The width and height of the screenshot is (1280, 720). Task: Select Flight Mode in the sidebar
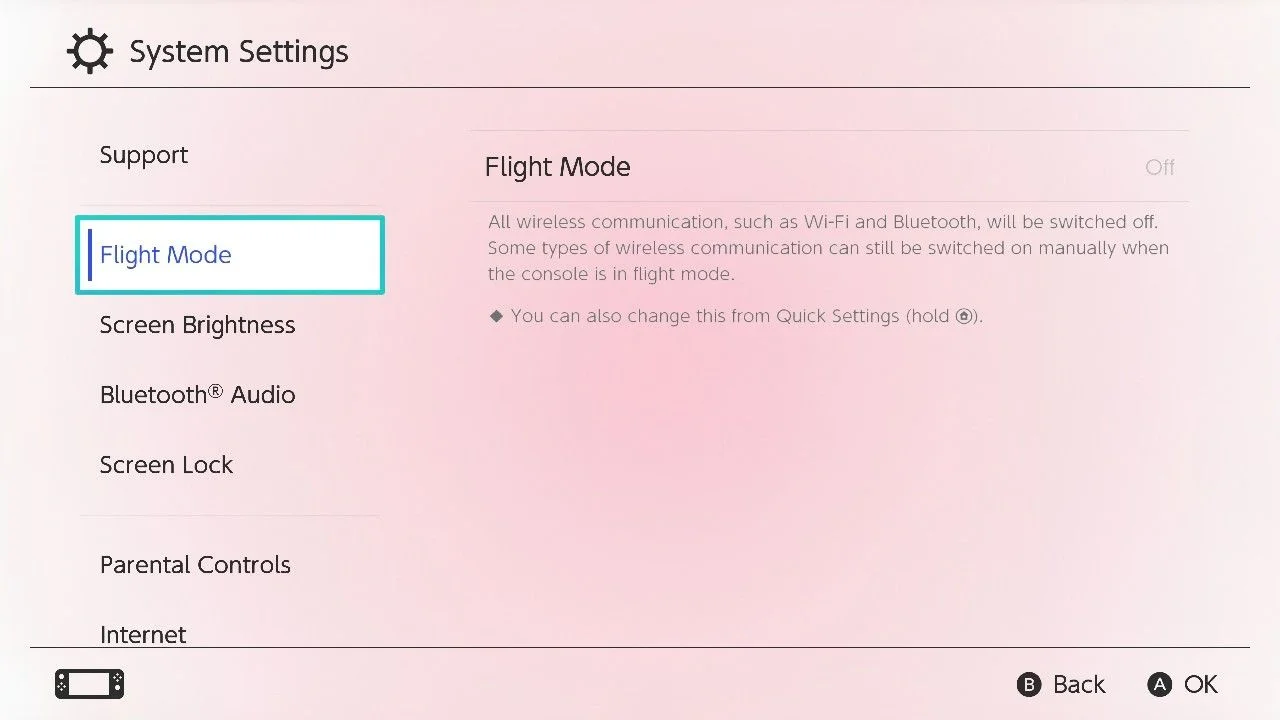tap(230, 255)
